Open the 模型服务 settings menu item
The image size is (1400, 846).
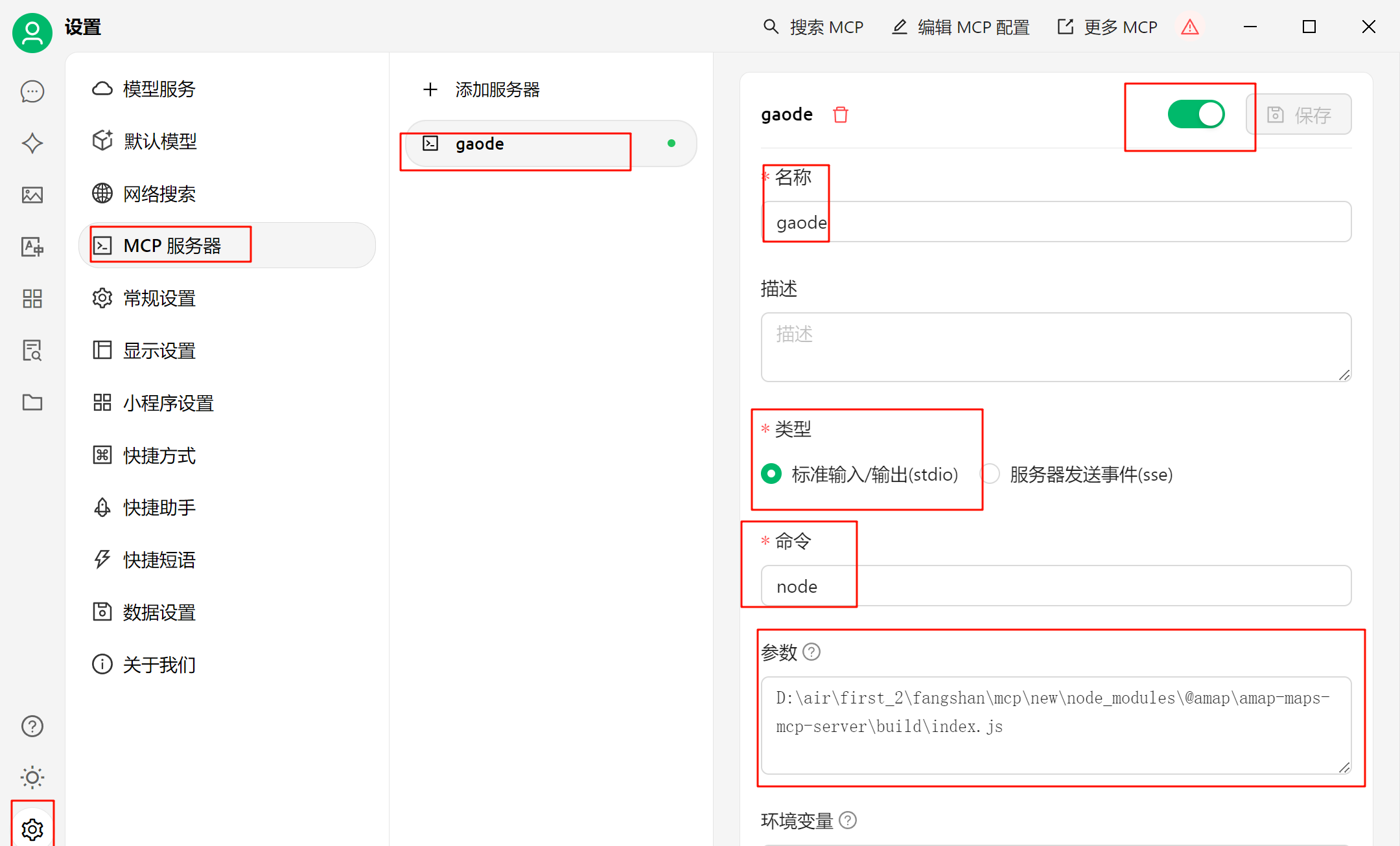pos(159,89)
